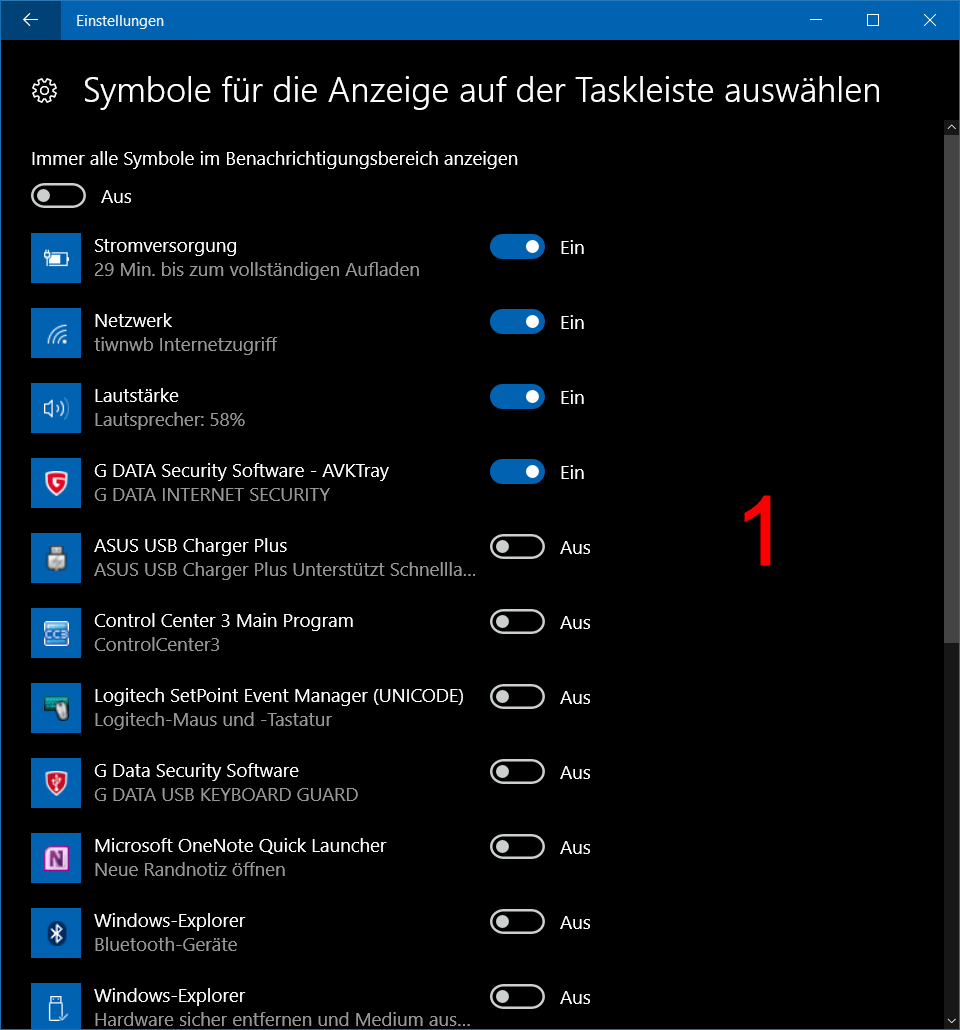Screen dimensions: 960x1030
Task: Click the Logitech SetPoint mouse-keyboard icon
Action: tap(56, 708)
